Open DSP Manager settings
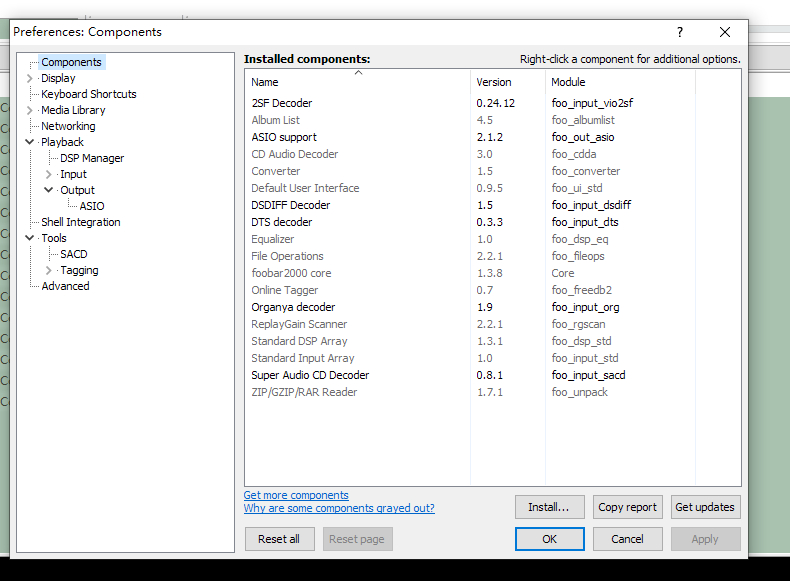 pos(92,158)
